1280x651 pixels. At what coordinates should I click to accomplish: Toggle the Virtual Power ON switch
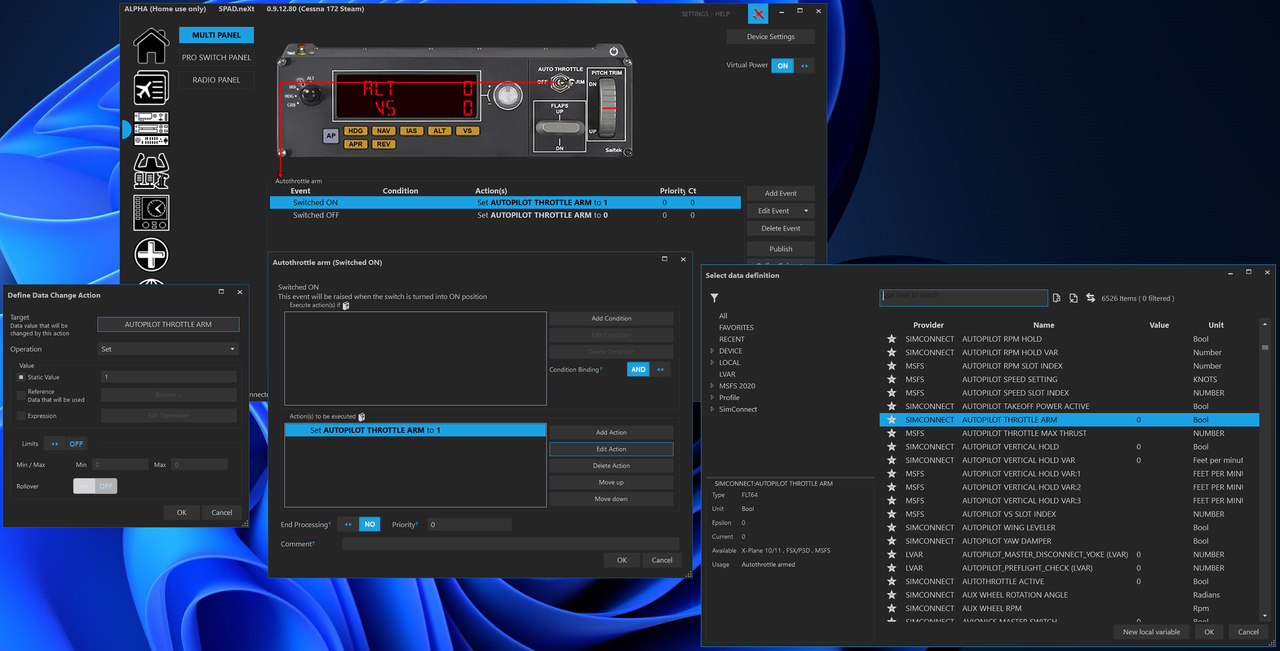coord(791,66)
